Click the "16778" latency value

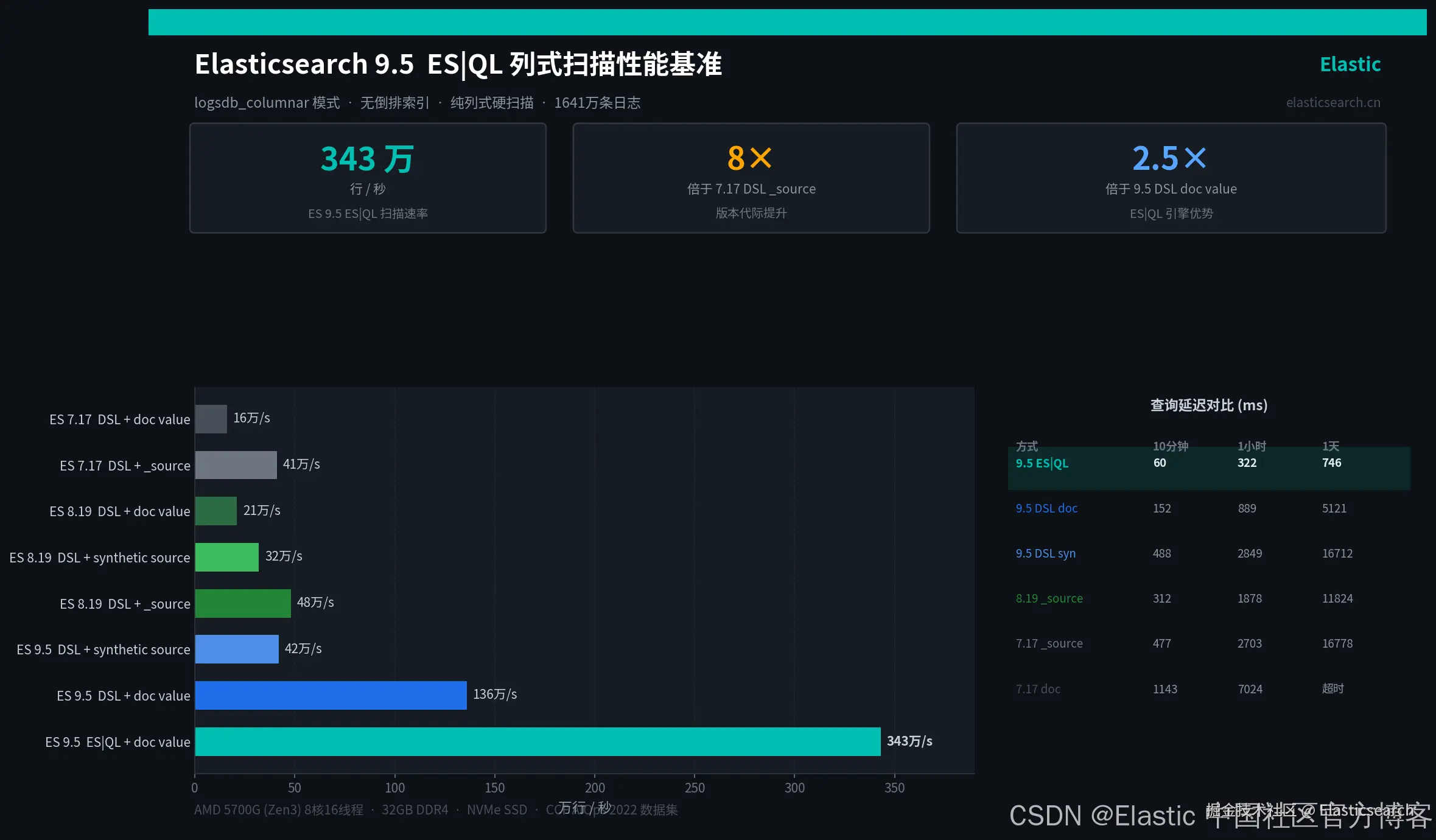pyautogui.click(x=1337, y=643)
